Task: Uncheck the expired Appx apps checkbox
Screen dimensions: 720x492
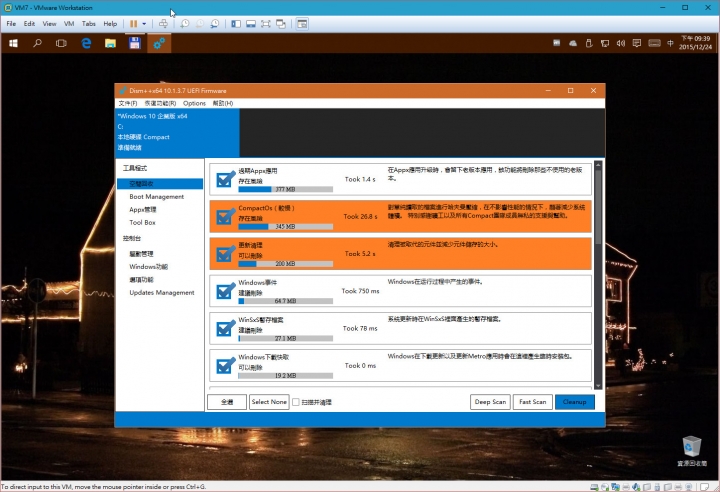Action: 225,179
